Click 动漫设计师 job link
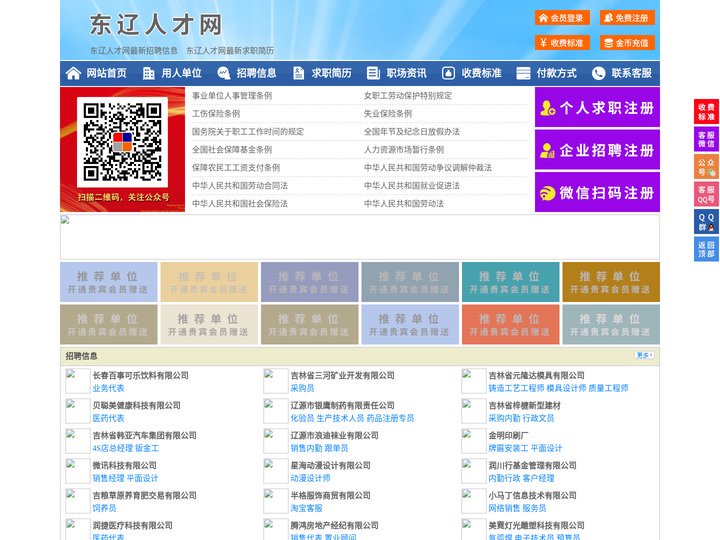This screenshot has width=720, height=540. coord(310,478)
